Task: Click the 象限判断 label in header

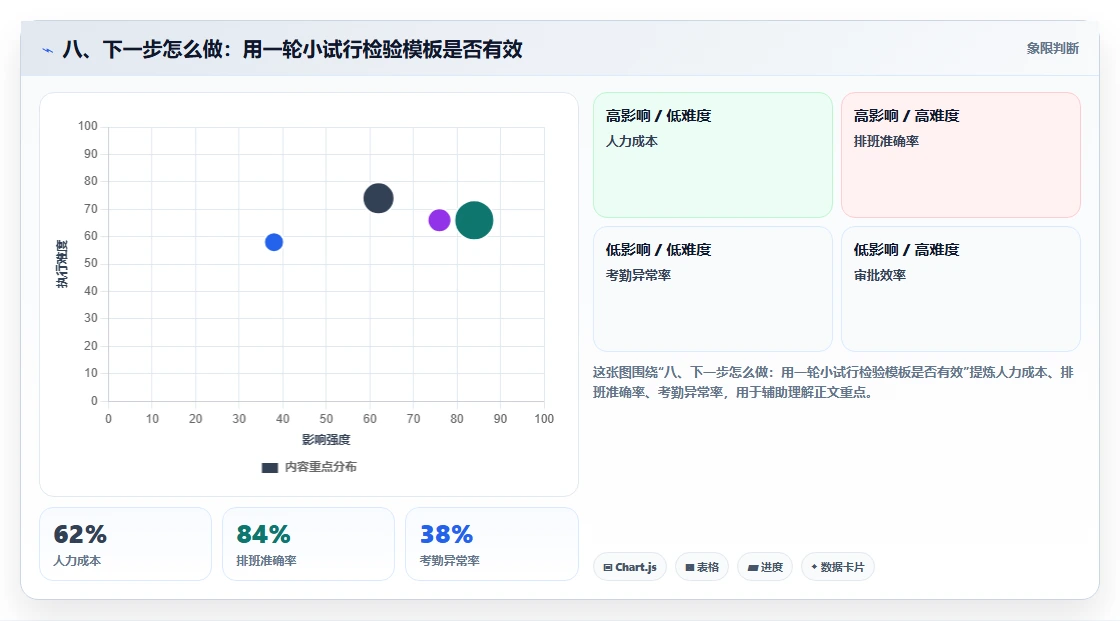Action: (1052, 49)
